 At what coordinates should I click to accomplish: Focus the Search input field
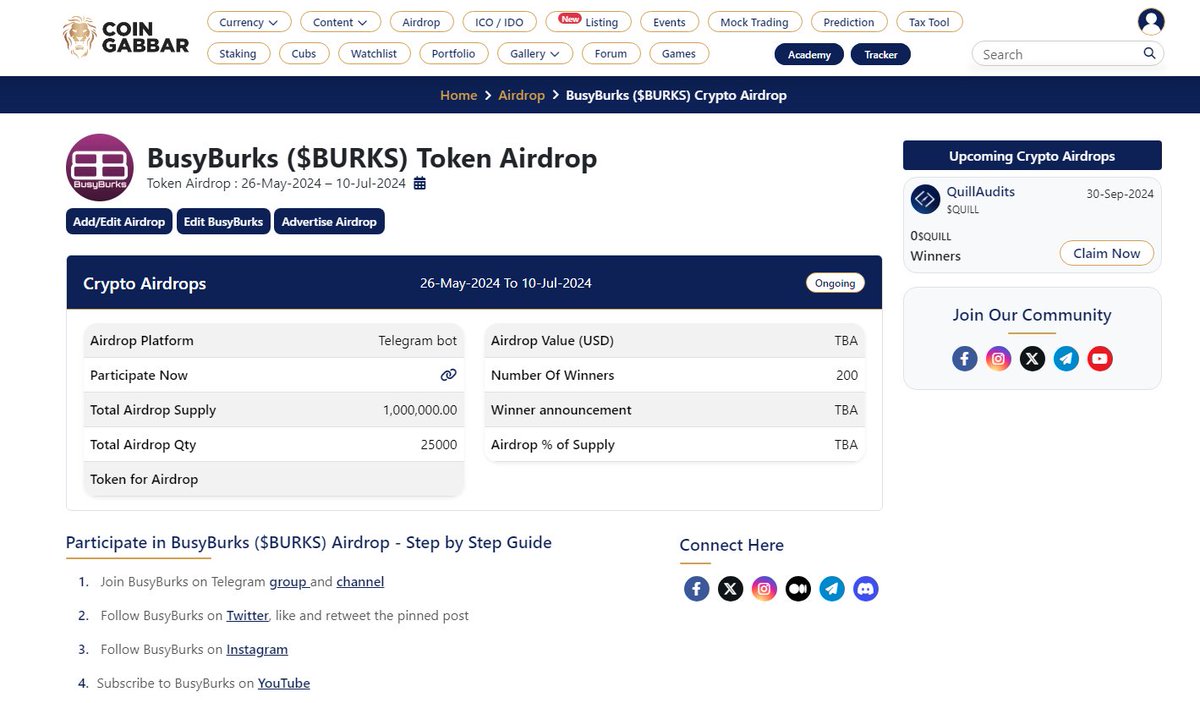tap(1058, 54)
